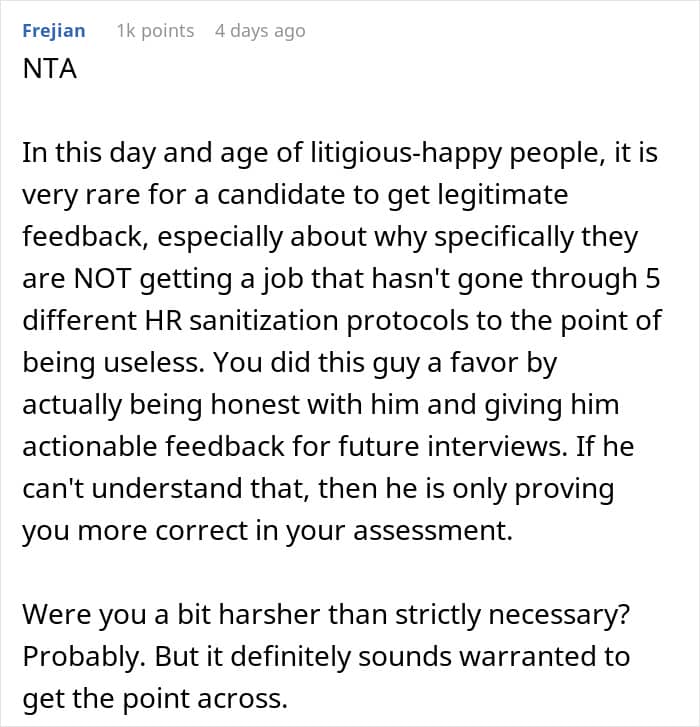The image size is (700, 727).
Task: Open the Frejian user profile link
Action: pyautogui.click(x=54, y=31)
